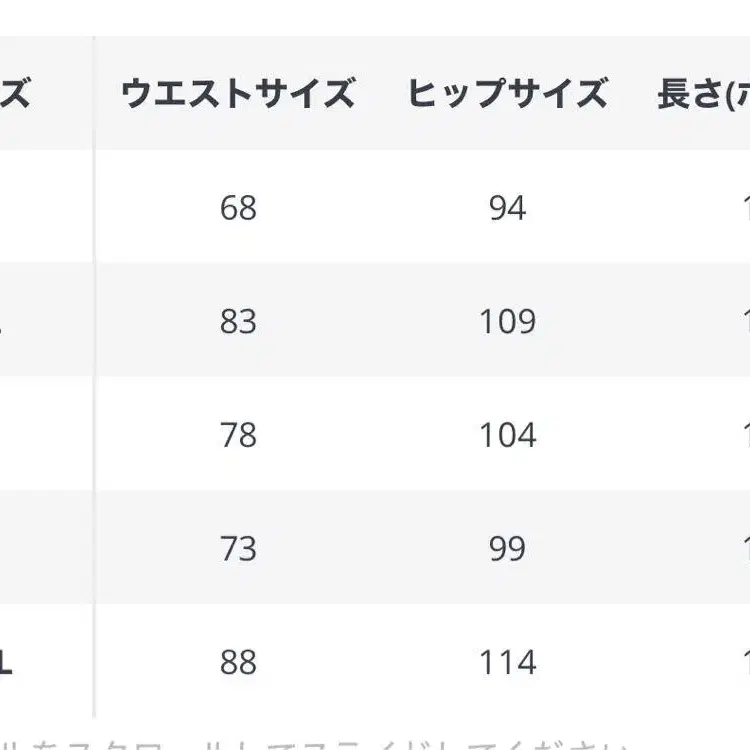Click waist size cell 83
This screenshot has height=750, width=750.
(238, 322)
